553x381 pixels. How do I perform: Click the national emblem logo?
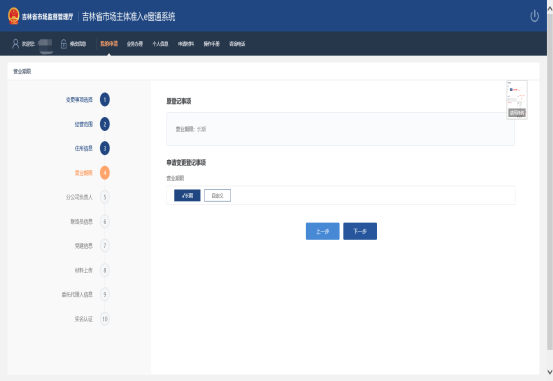click(x=14, y=16)
